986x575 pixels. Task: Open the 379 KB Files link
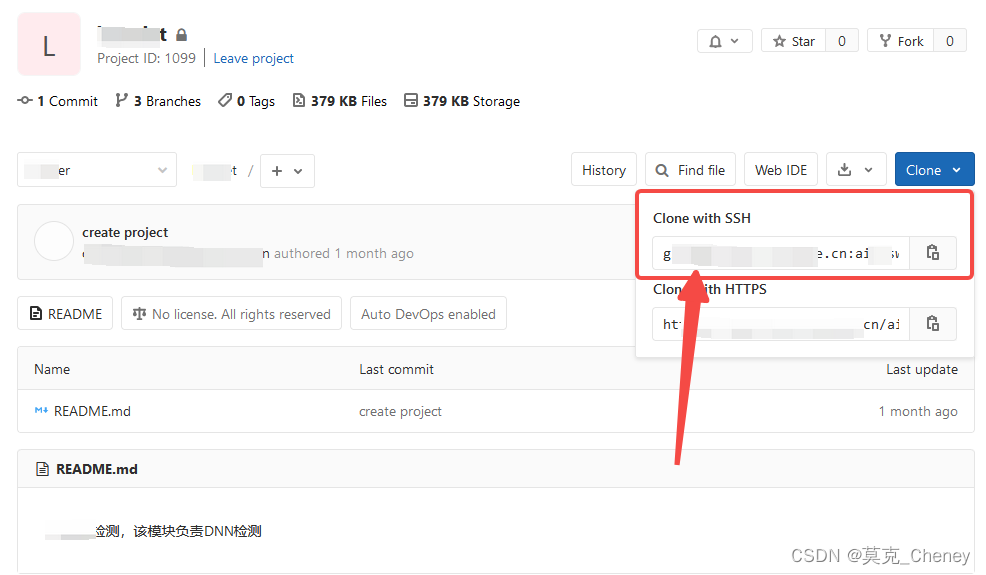[x=340, y=101]
